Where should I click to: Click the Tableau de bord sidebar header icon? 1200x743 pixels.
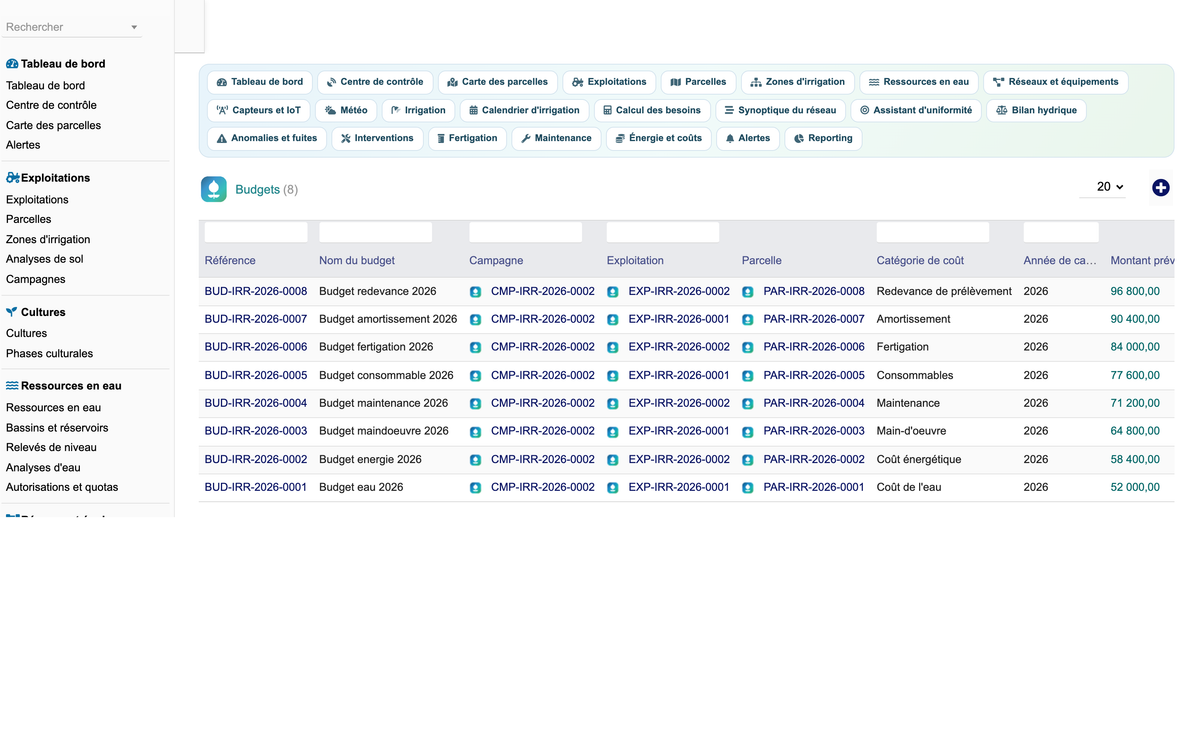12,64
